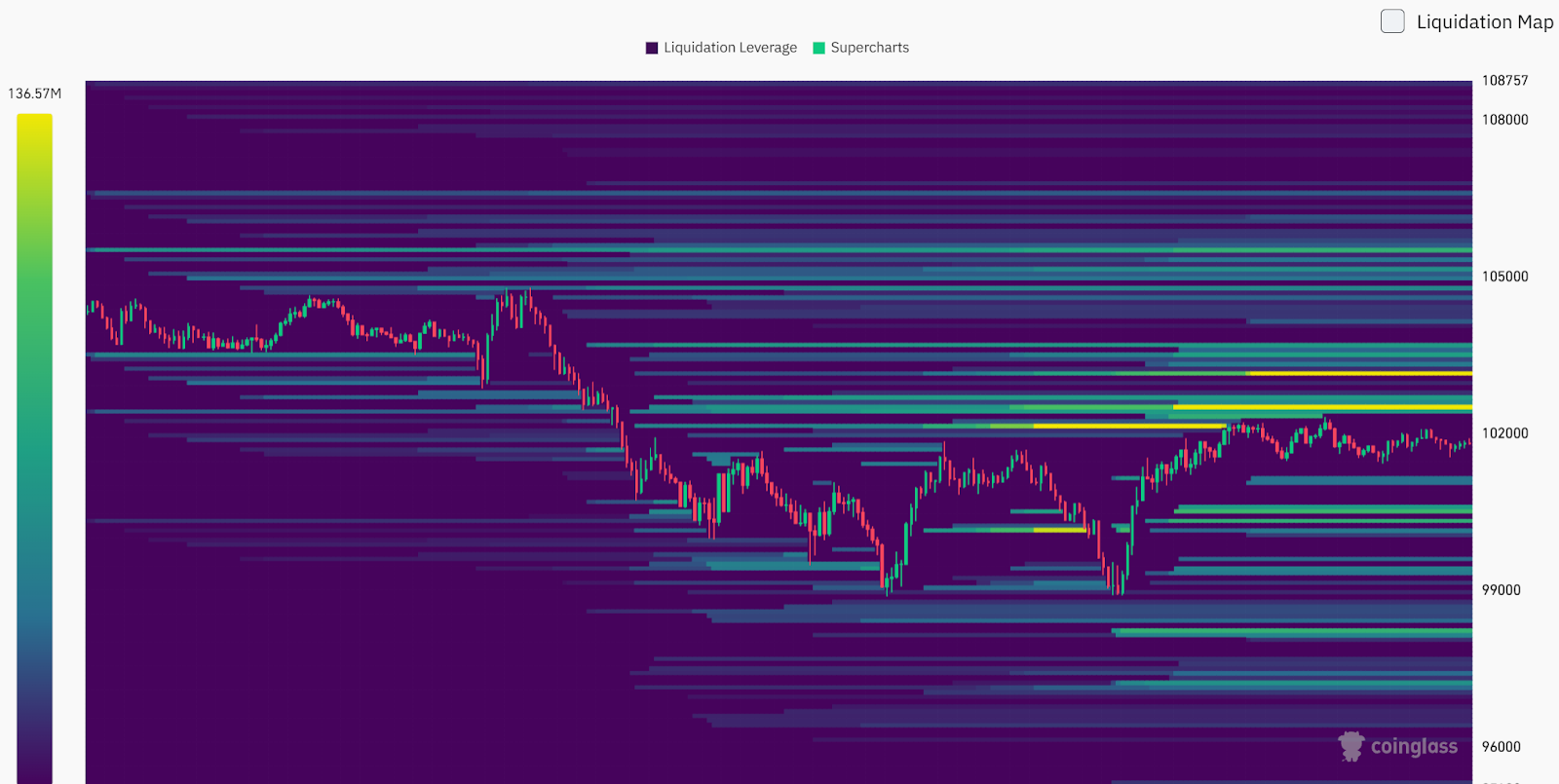Click the 96000 price axis label
Image resolution: width=1559 pixels, height=784 pixels.
[x=1501, y=747]
